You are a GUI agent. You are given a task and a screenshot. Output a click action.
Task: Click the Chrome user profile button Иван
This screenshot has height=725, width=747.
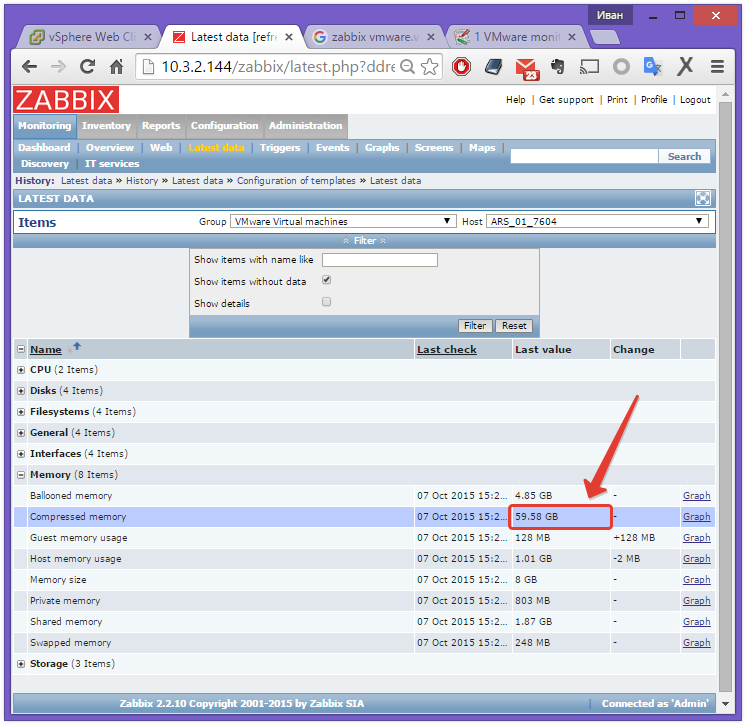point(609,15)
